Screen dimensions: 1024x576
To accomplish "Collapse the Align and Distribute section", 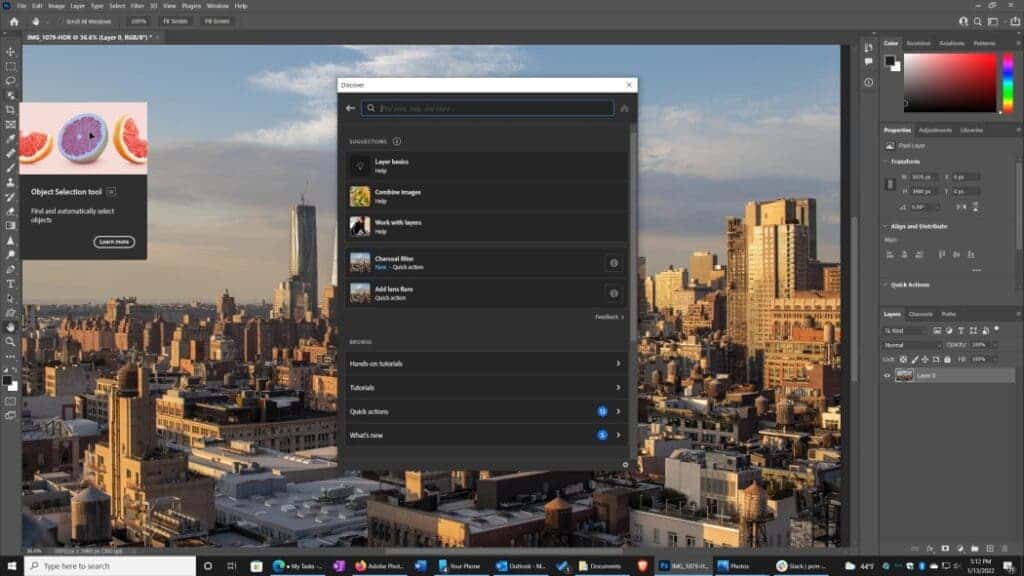I will 886,226.
